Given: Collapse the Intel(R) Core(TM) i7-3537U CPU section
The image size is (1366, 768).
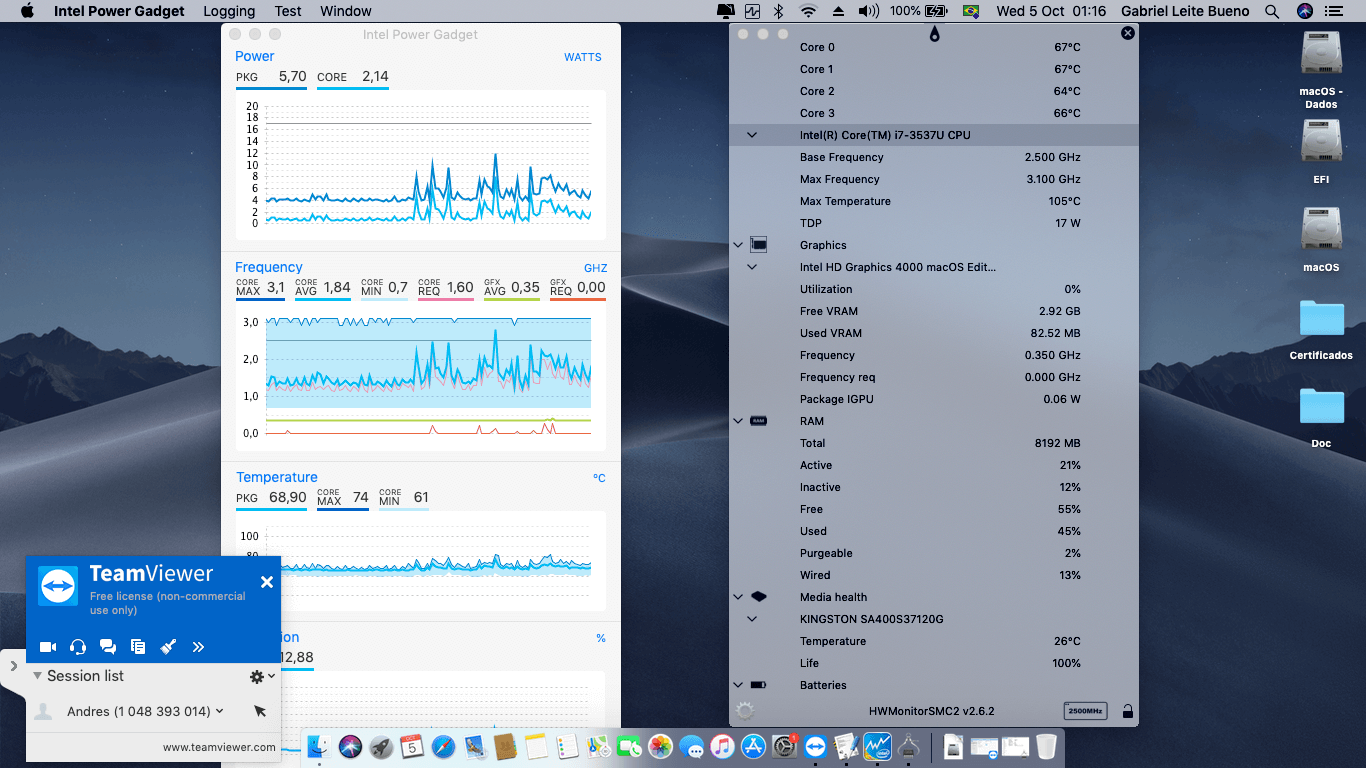Looking at the screenshot, I should coord(752,135).
